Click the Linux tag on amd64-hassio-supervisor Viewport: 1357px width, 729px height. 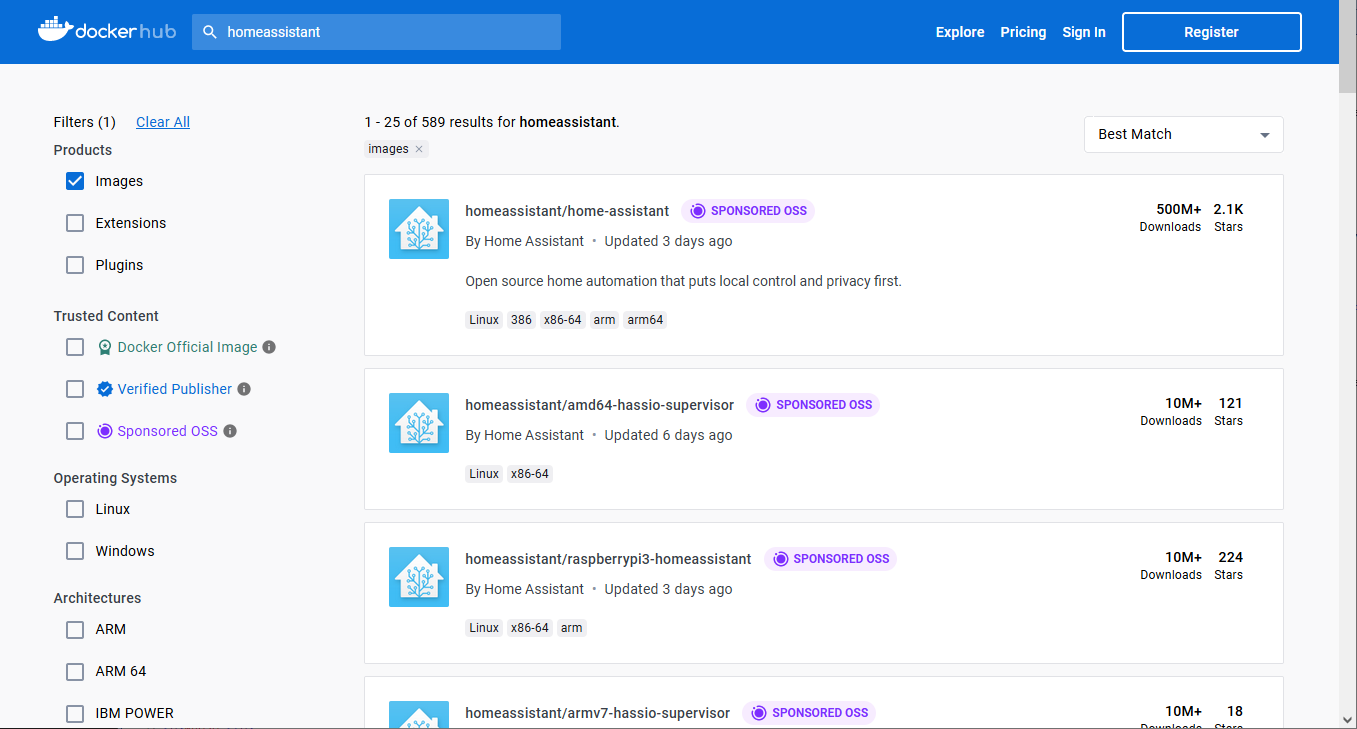(484, 474)
